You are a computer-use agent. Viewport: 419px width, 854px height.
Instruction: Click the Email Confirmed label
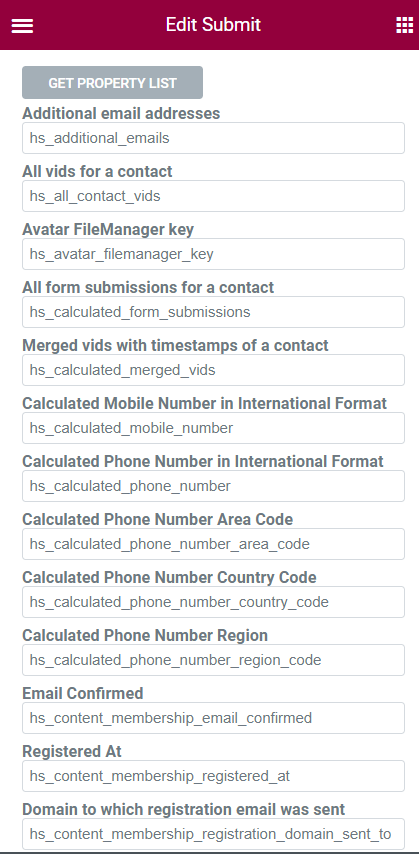[83, 693]
